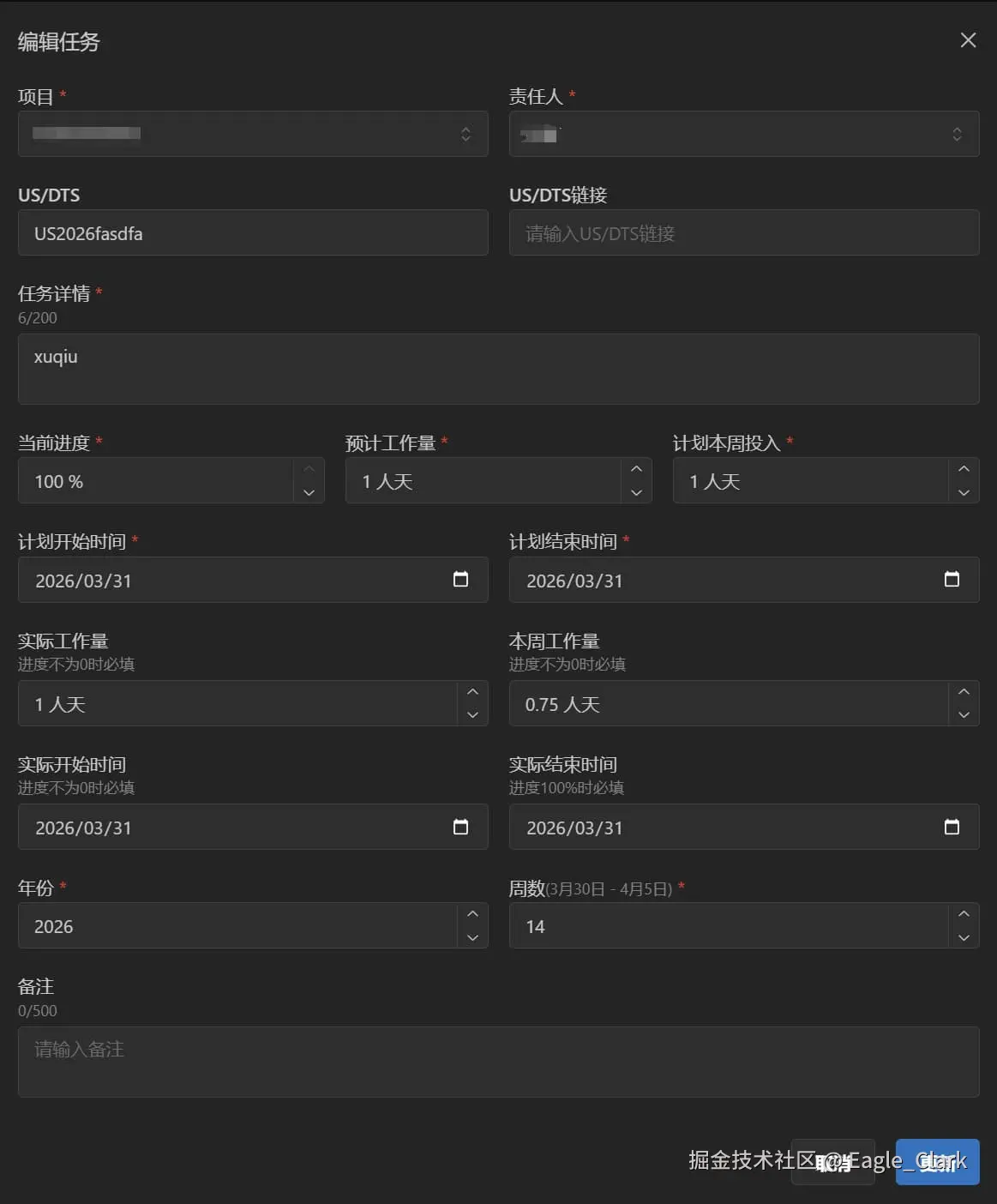Image resolution: width=997 pixels, height=1204 pixels.
Task: Open calendar picker for 实际结束时间
Action: (x=952, y=827)
